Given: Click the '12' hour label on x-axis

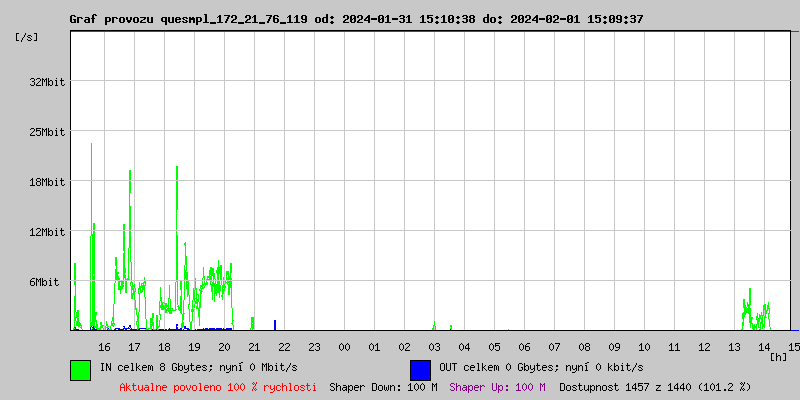Looking at the screenshot, I should click(x=705, y=347).
